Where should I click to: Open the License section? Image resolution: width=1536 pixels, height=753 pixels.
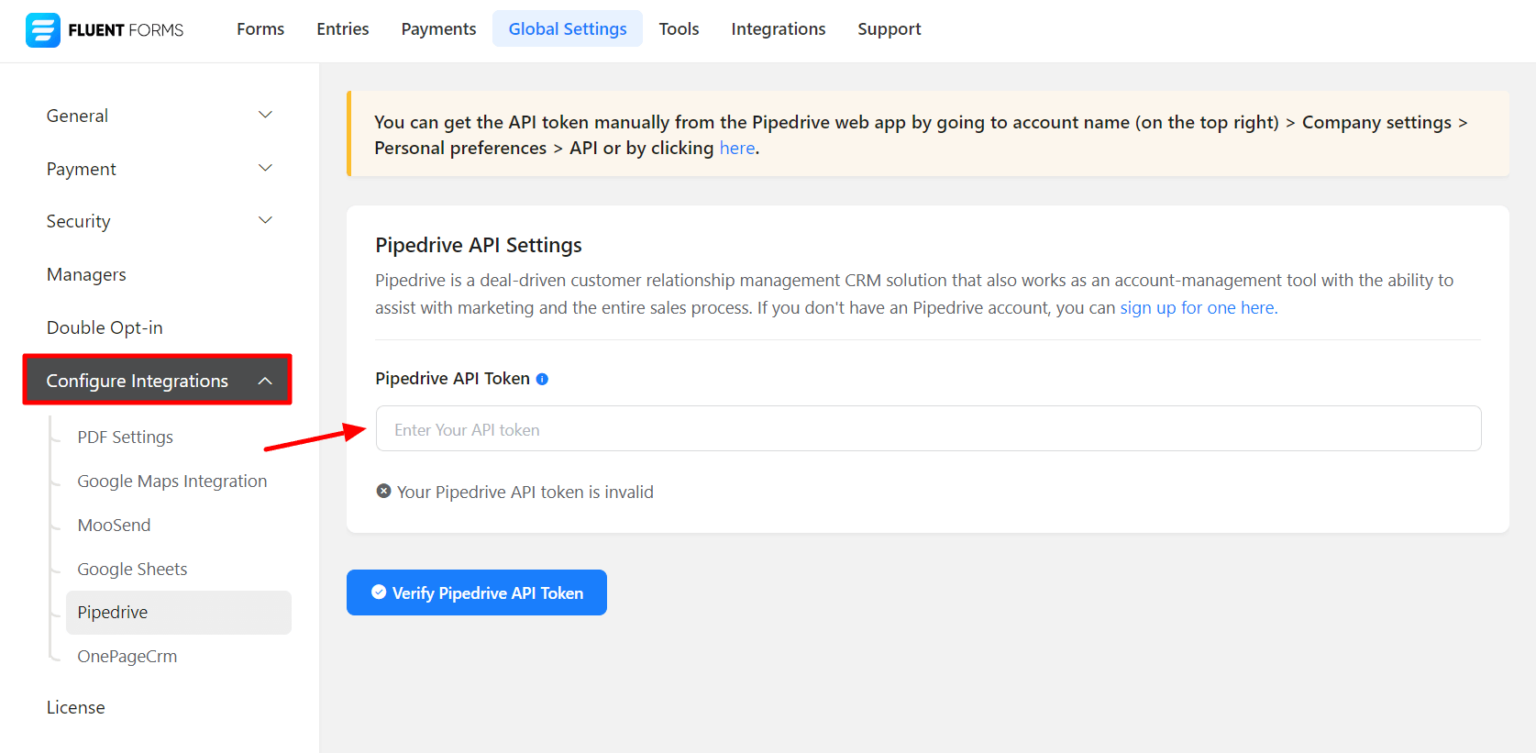click(x=75, y=707)
